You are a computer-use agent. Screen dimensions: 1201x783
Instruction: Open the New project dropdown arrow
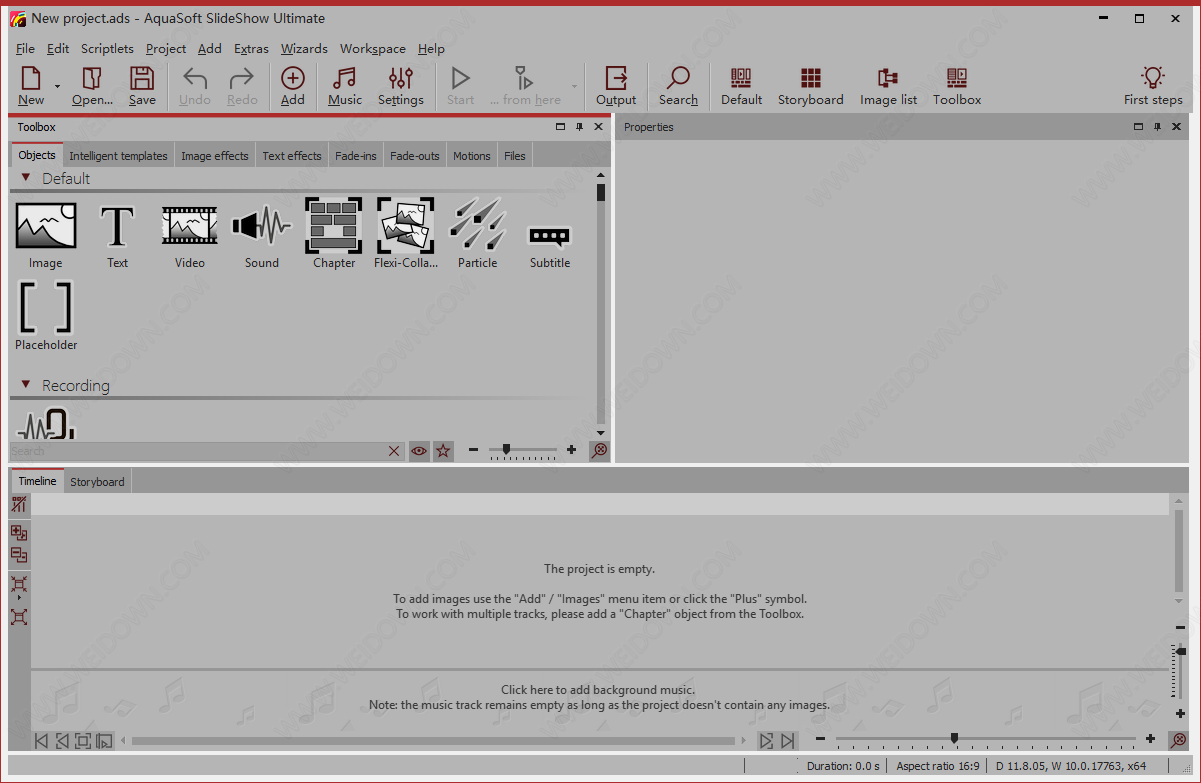coord(58,86)
